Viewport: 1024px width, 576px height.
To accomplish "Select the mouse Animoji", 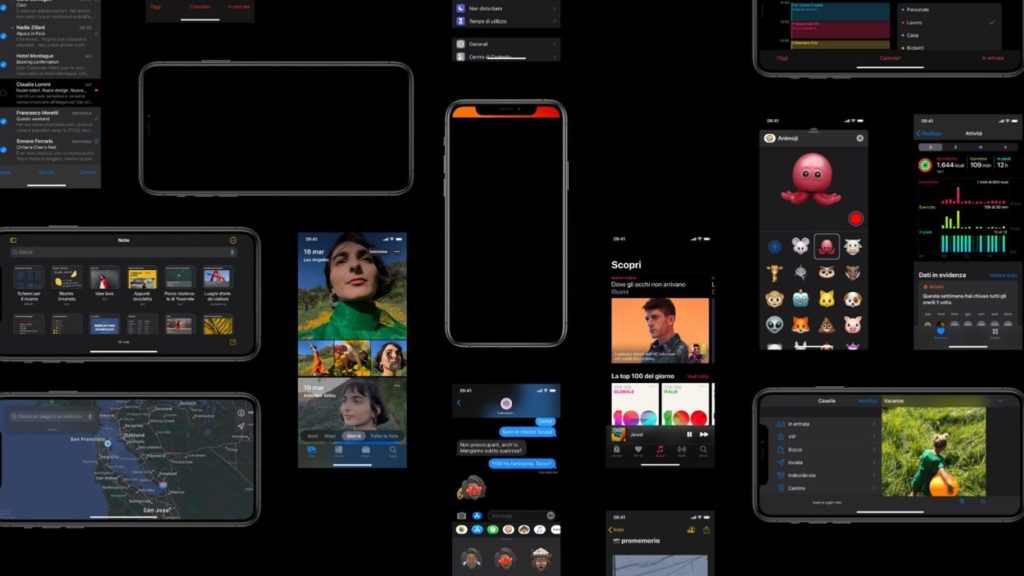I will tap(801, 246).
